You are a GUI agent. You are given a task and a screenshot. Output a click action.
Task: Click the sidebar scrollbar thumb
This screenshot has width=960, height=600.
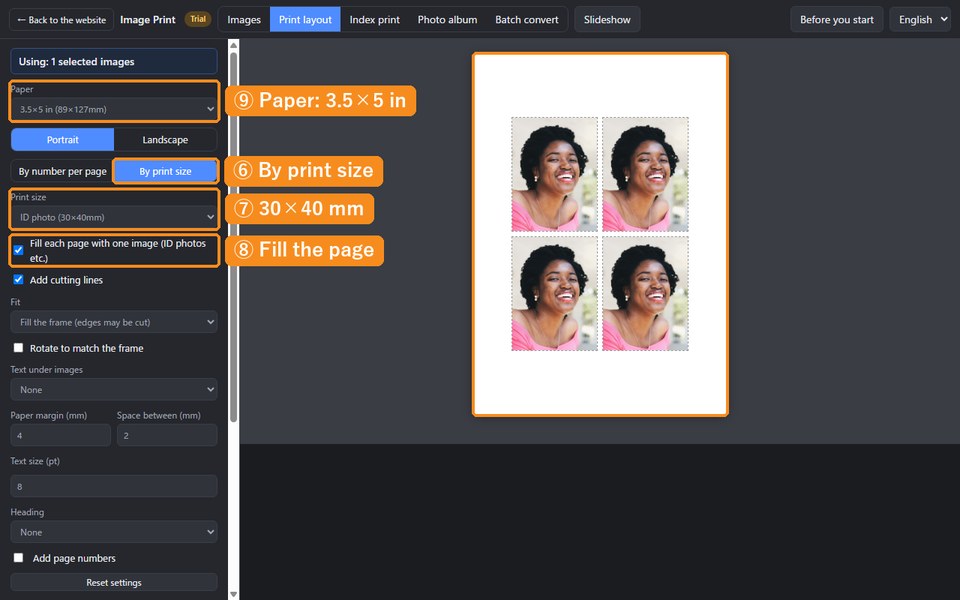click(x=233, y=237)
